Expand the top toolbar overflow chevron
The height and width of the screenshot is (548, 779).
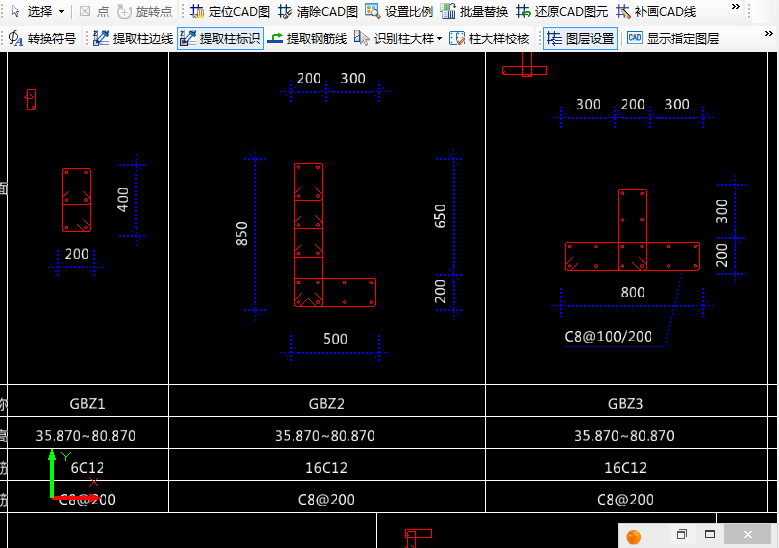pos(736,7)
